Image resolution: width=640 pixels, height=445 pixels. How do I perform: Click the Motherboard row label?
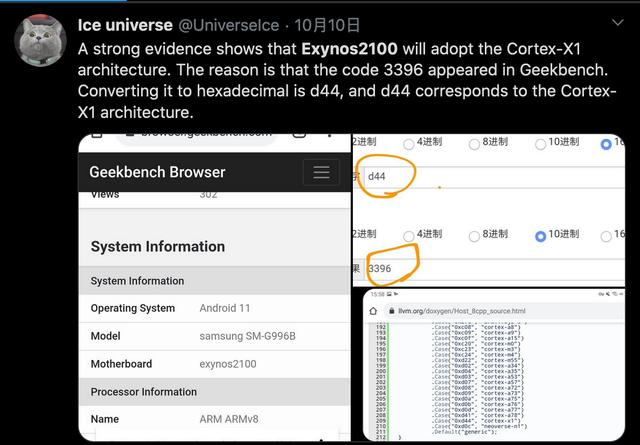coord(121,364)
